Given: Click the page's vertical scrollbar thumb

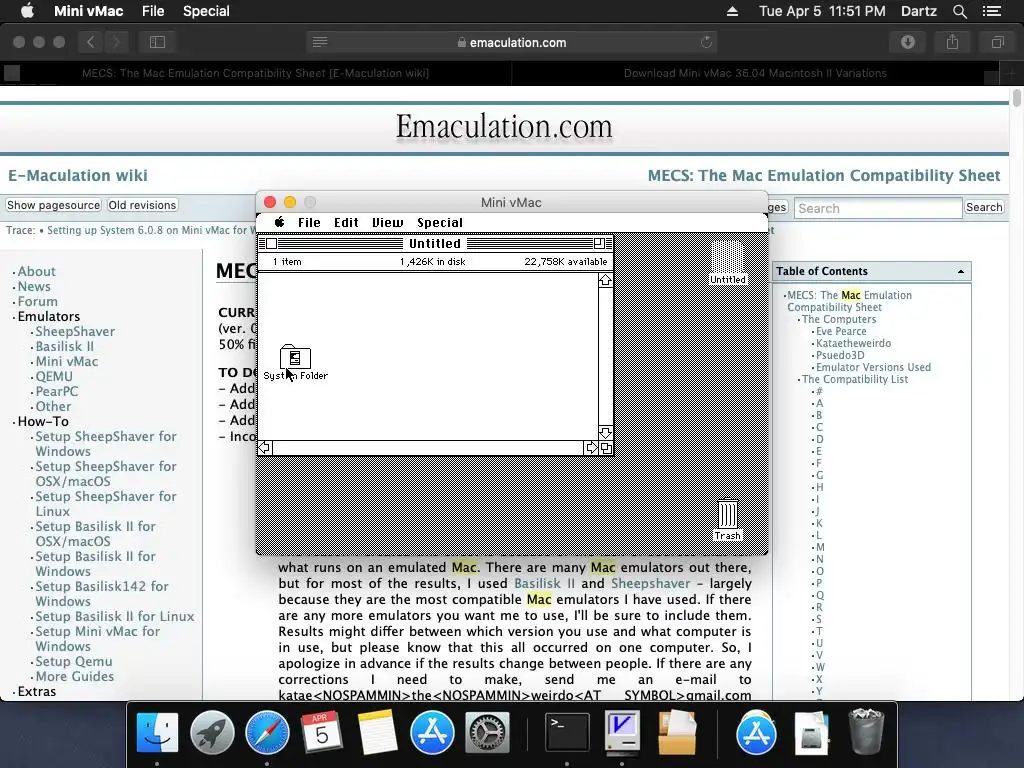Looking at the screenshot, I should tap(1016, 98).
